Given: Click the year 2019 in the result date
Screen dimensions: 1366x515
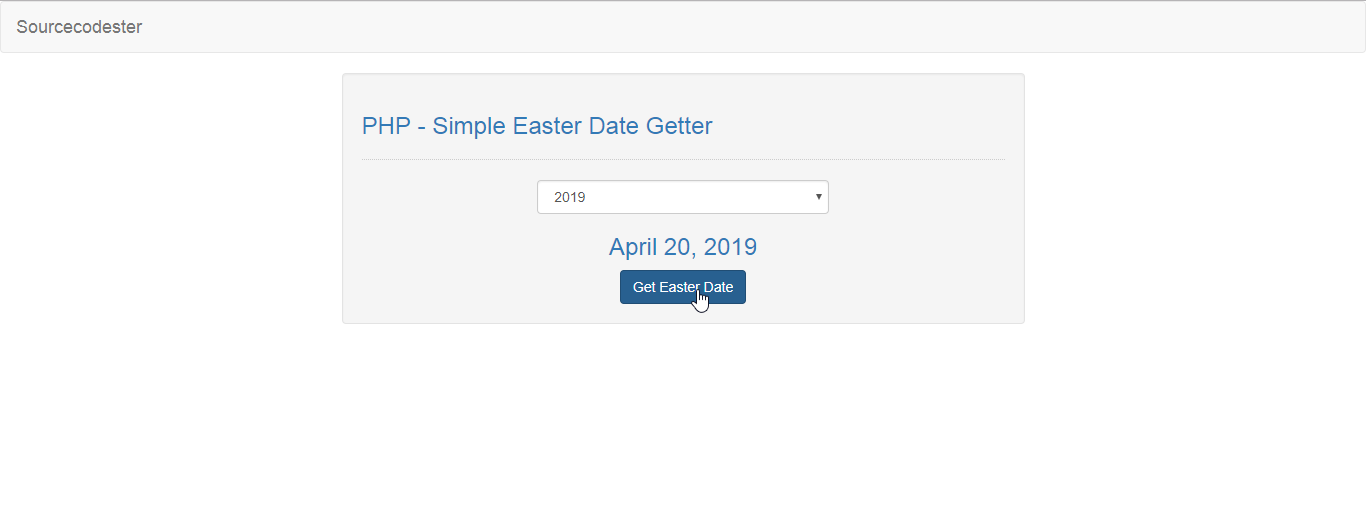Looking at the screenshot, I should pyautogui.click(x=731, y=247).
